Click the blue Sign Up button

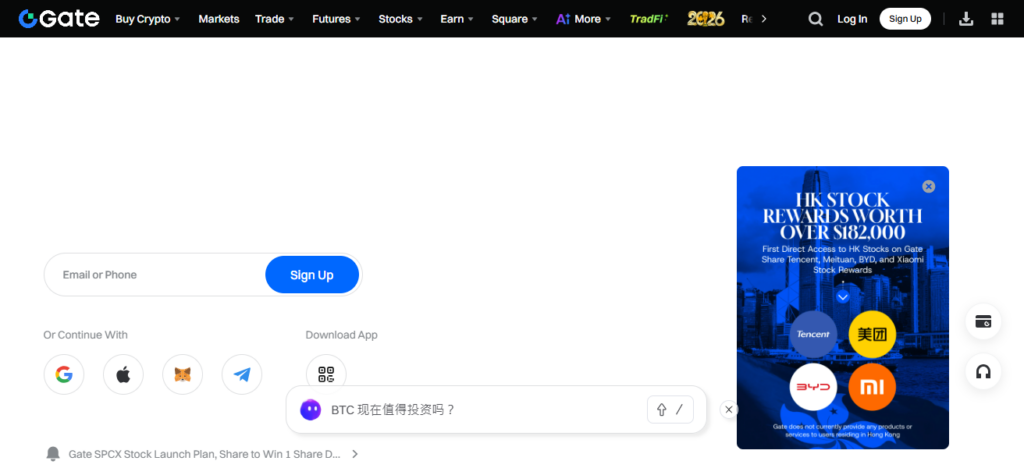pos(312,275)
